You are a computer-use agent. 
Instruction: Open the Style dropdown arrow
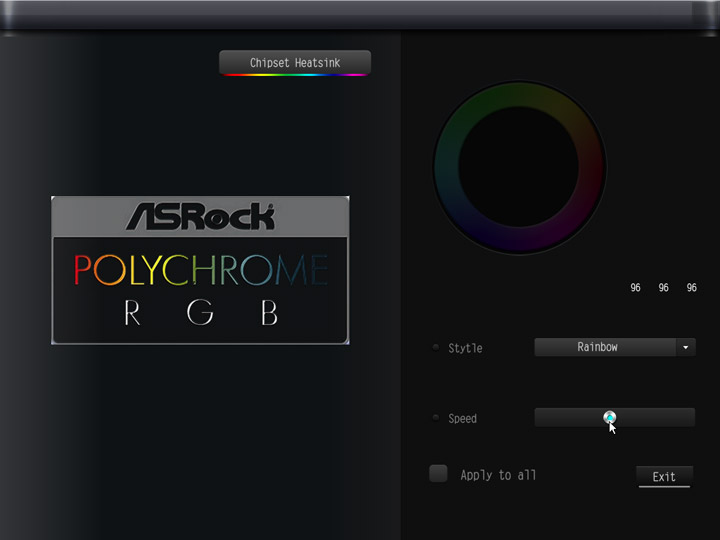coord(686,347)
